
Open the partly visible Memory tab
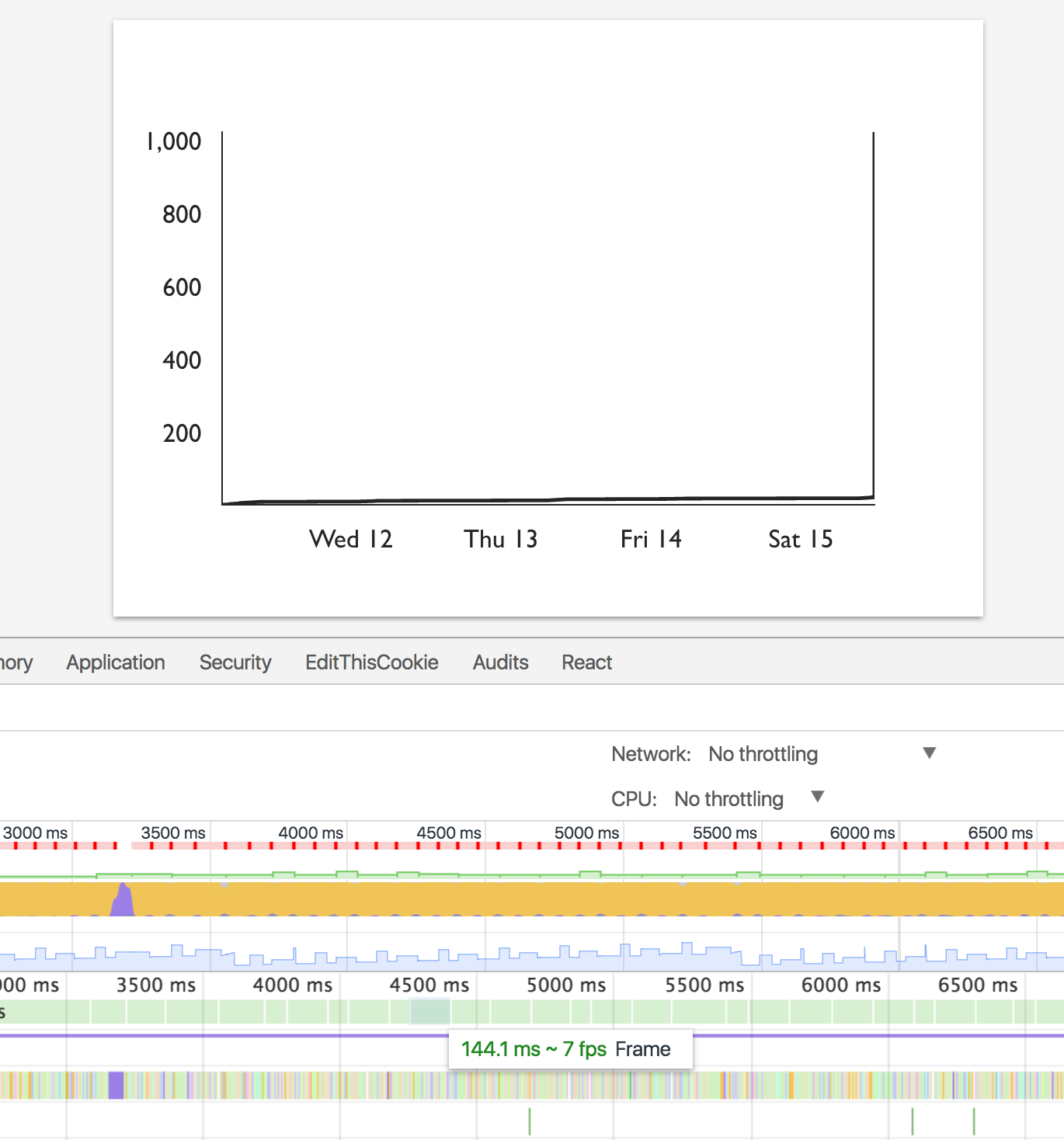point(16,662)
